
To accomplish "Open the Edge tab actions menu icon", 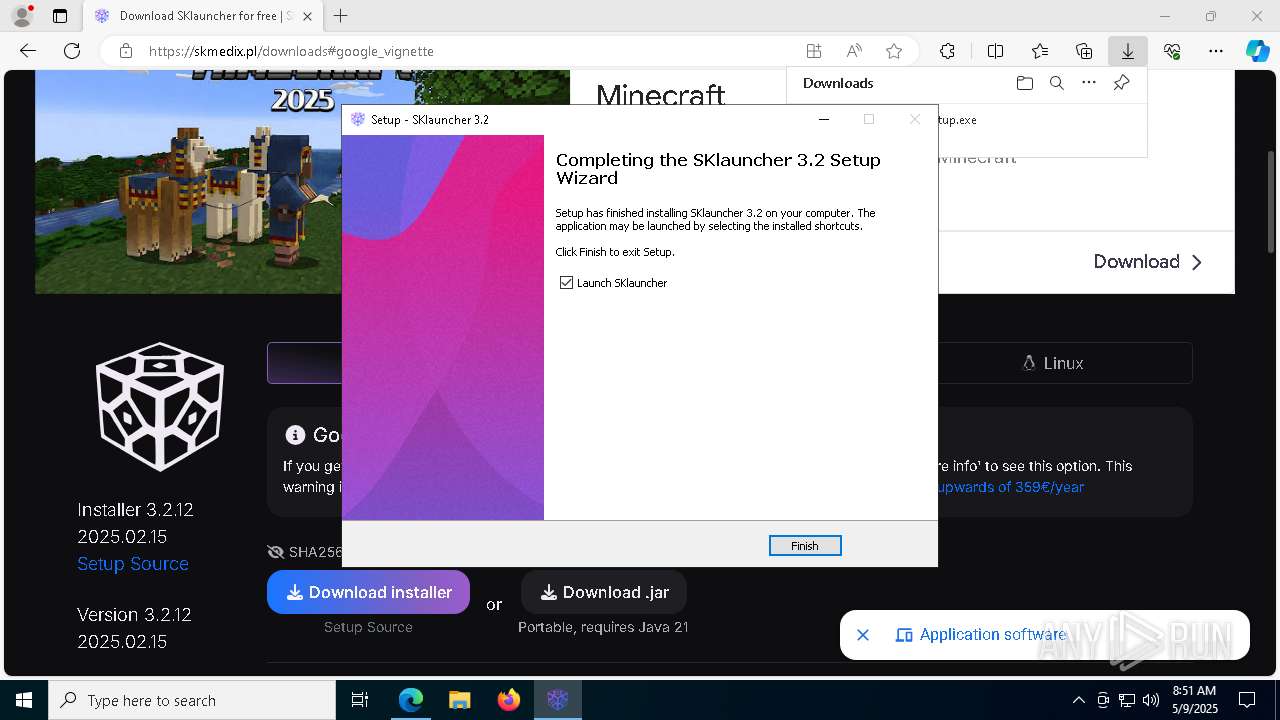I will coord(60,16).
